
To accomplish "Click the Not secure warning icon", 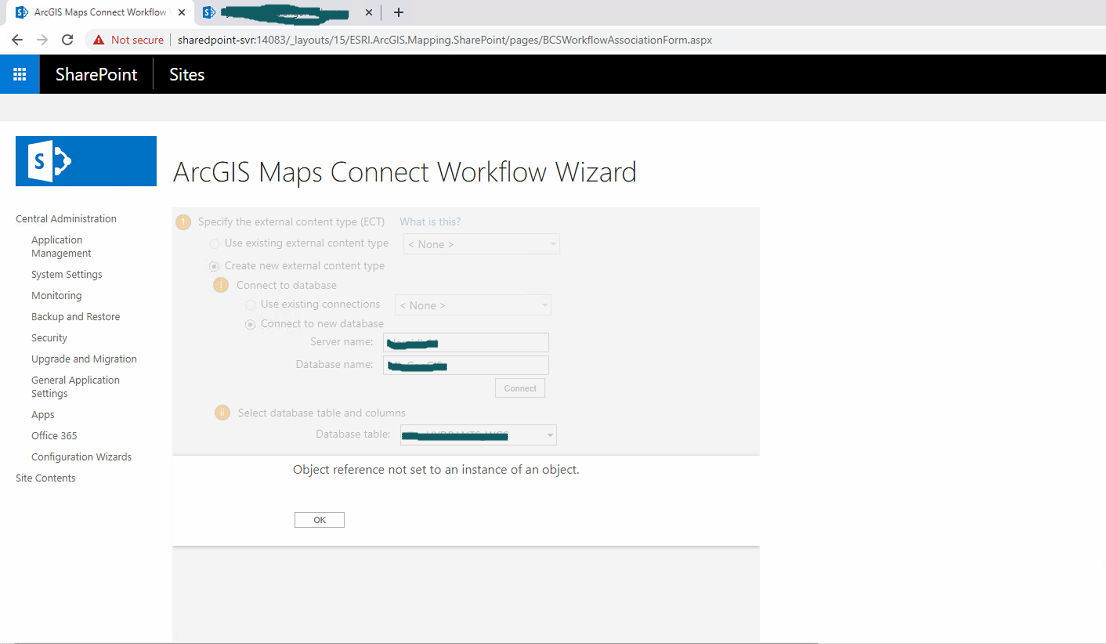I will click(99, 40).
